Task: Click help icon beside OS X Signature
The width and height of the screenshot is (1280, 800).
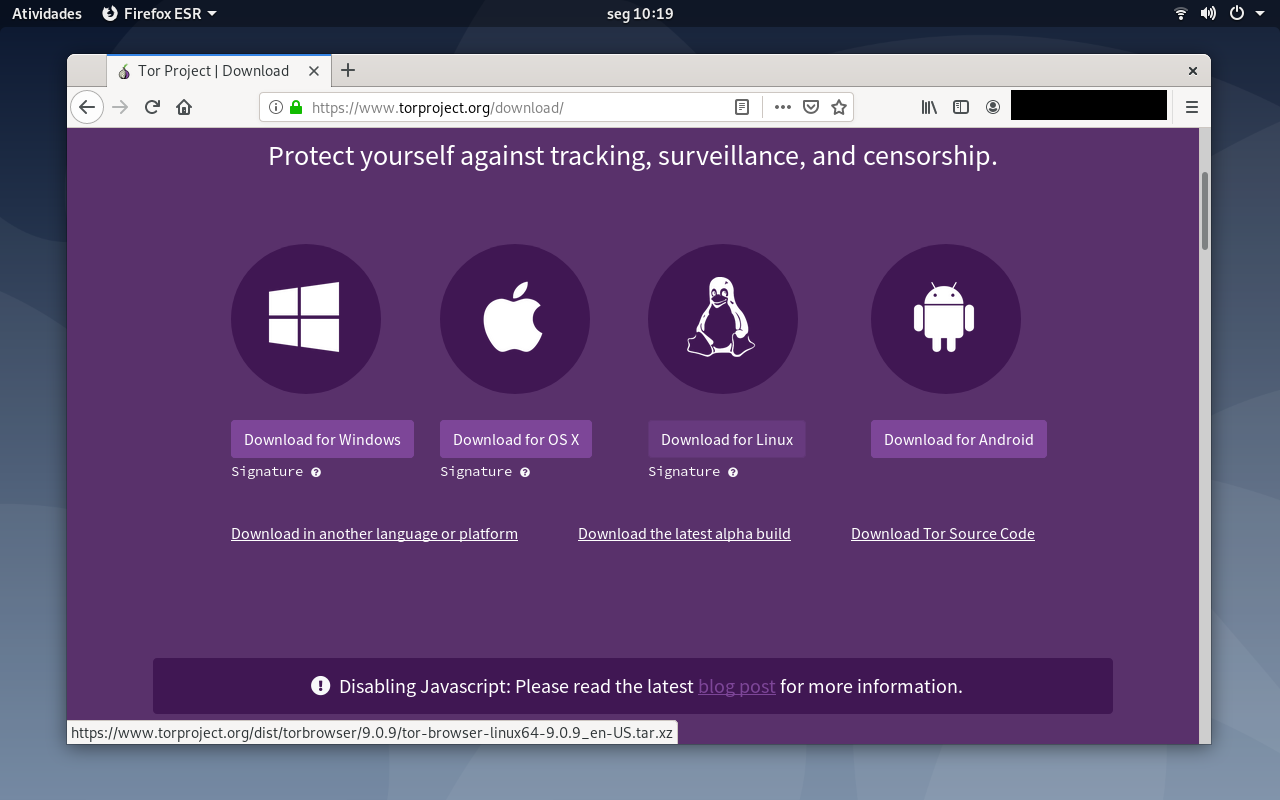Action: click(525, 472)
